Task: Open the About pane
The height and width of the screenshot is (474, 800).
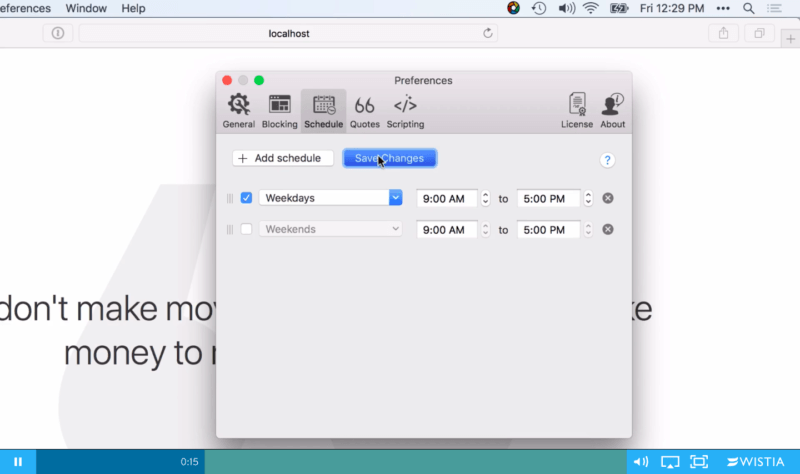Action: 613,111
